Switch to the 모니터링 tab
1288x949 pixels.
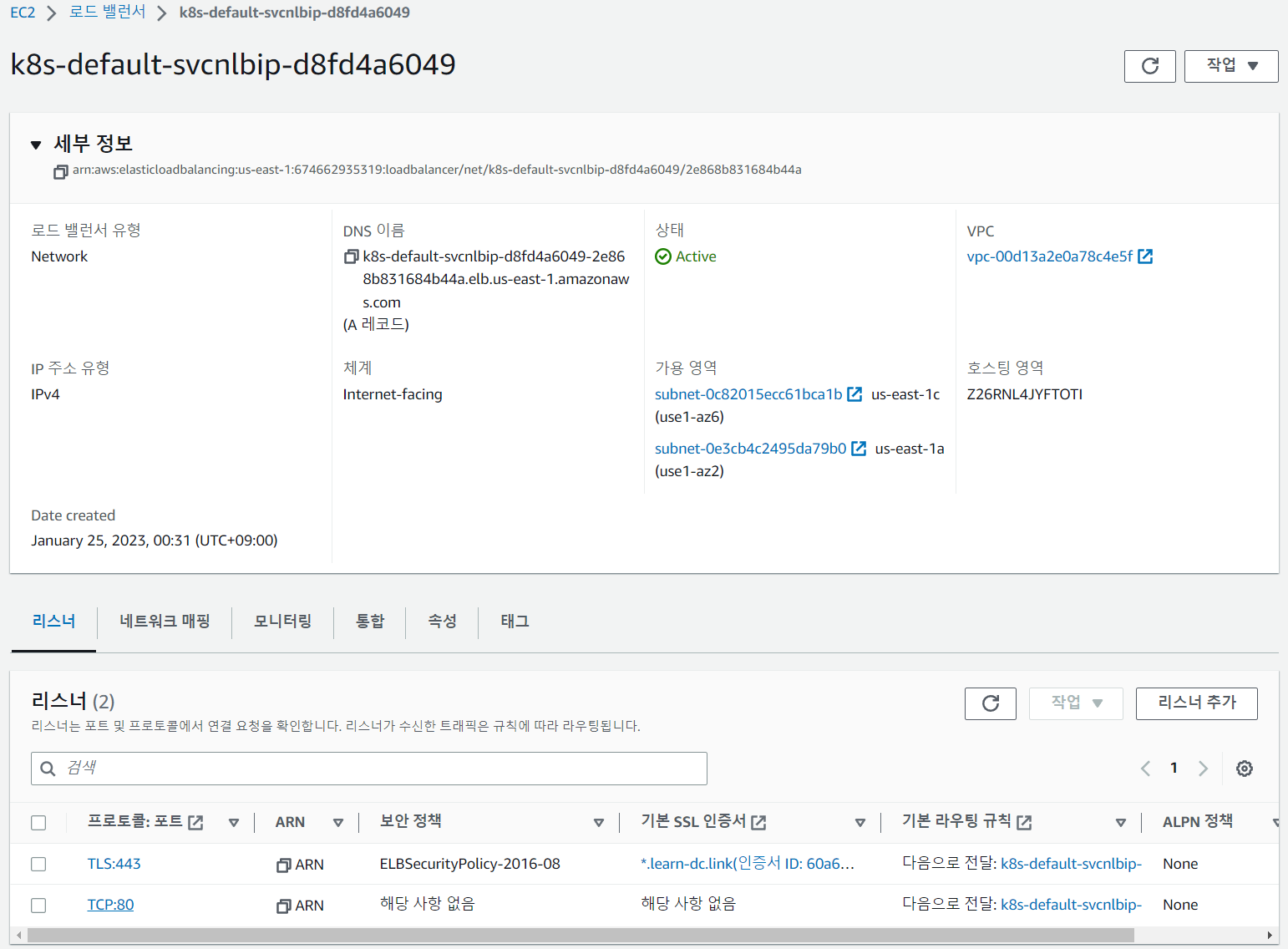(x=282, y=622)
